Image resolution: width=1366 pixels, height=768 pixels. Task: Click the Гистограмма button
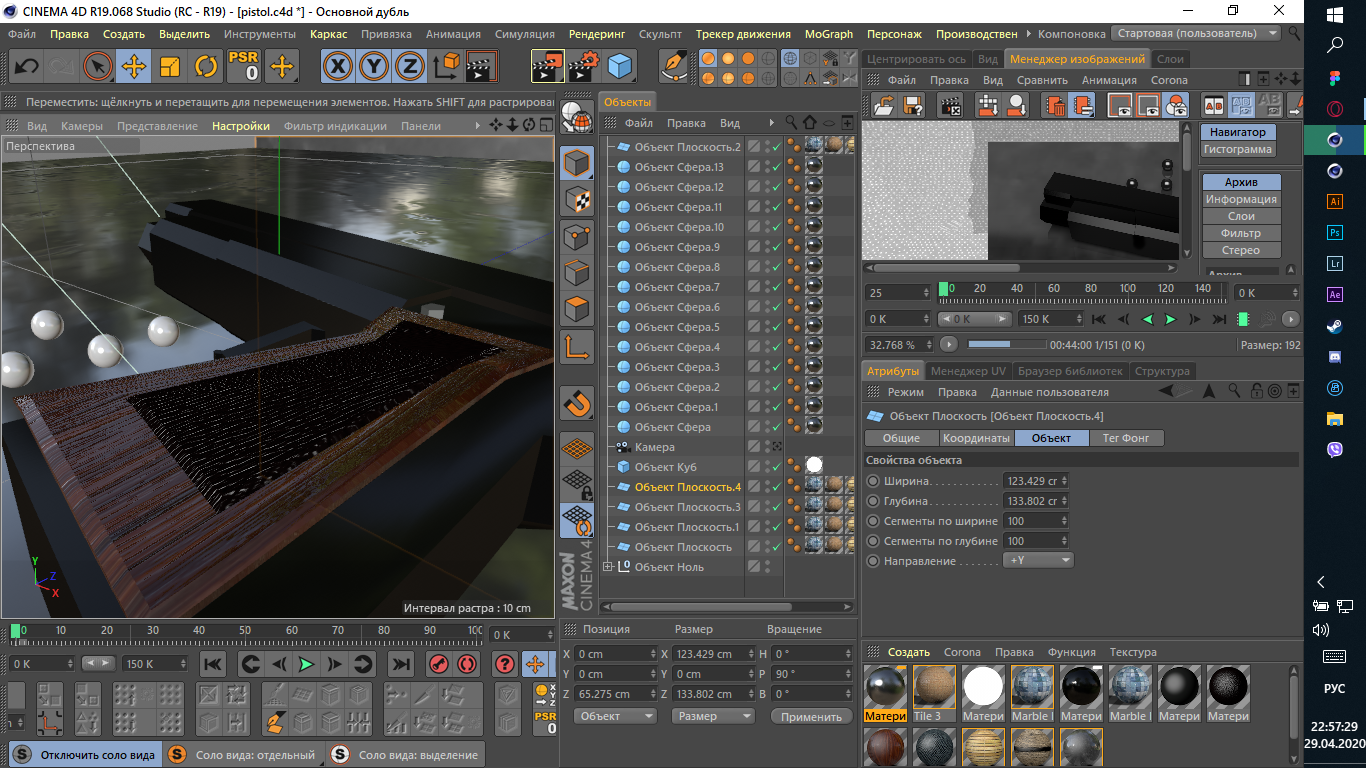click(x=1238, y=149)
